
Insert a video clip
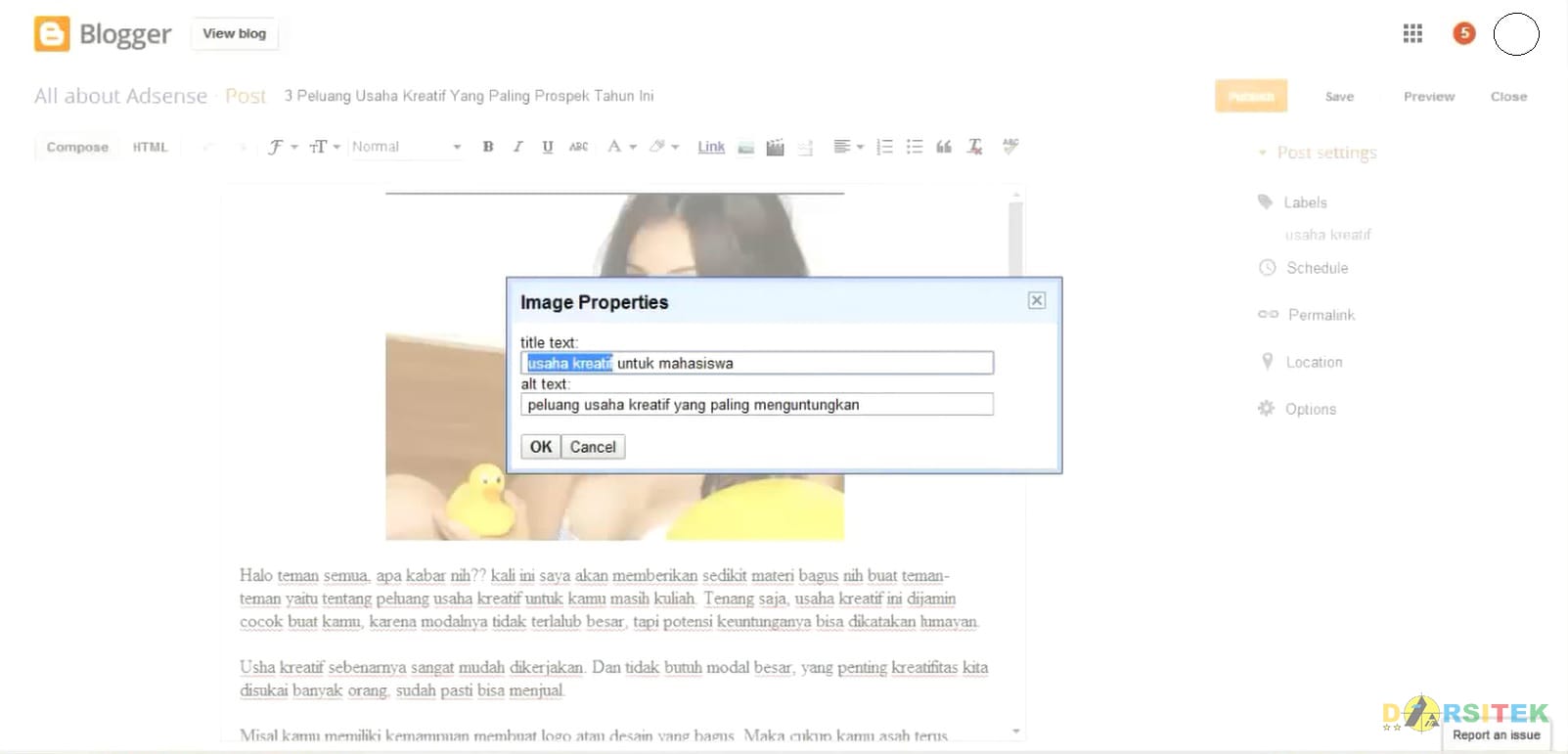[x=775, y=148]
